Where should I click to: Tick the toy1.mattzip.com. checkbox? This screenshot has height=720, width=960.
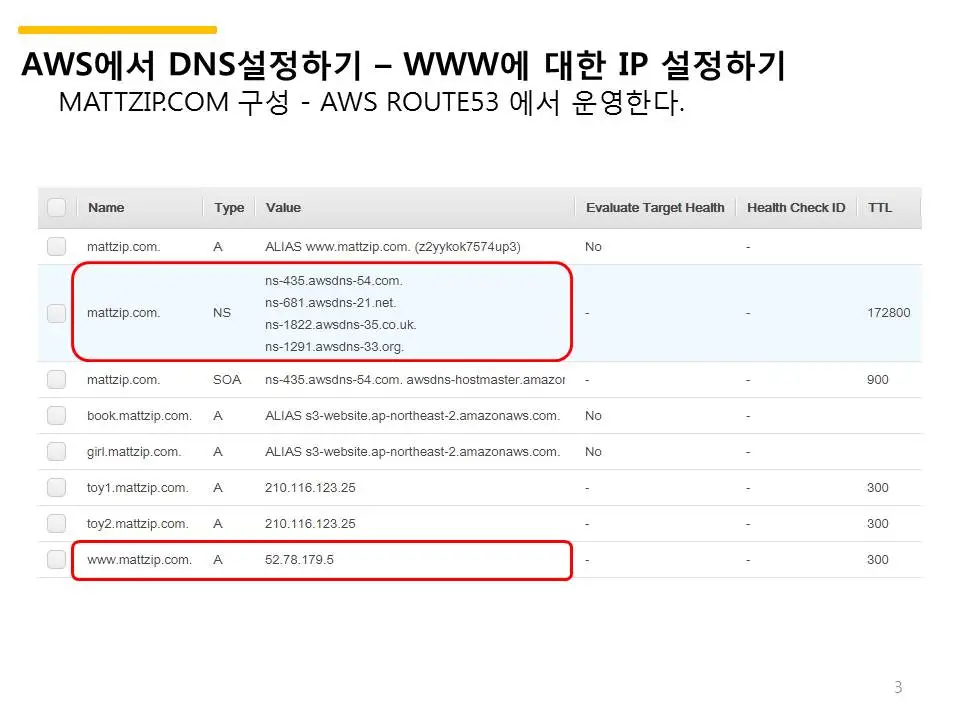(x=56, y=488)
